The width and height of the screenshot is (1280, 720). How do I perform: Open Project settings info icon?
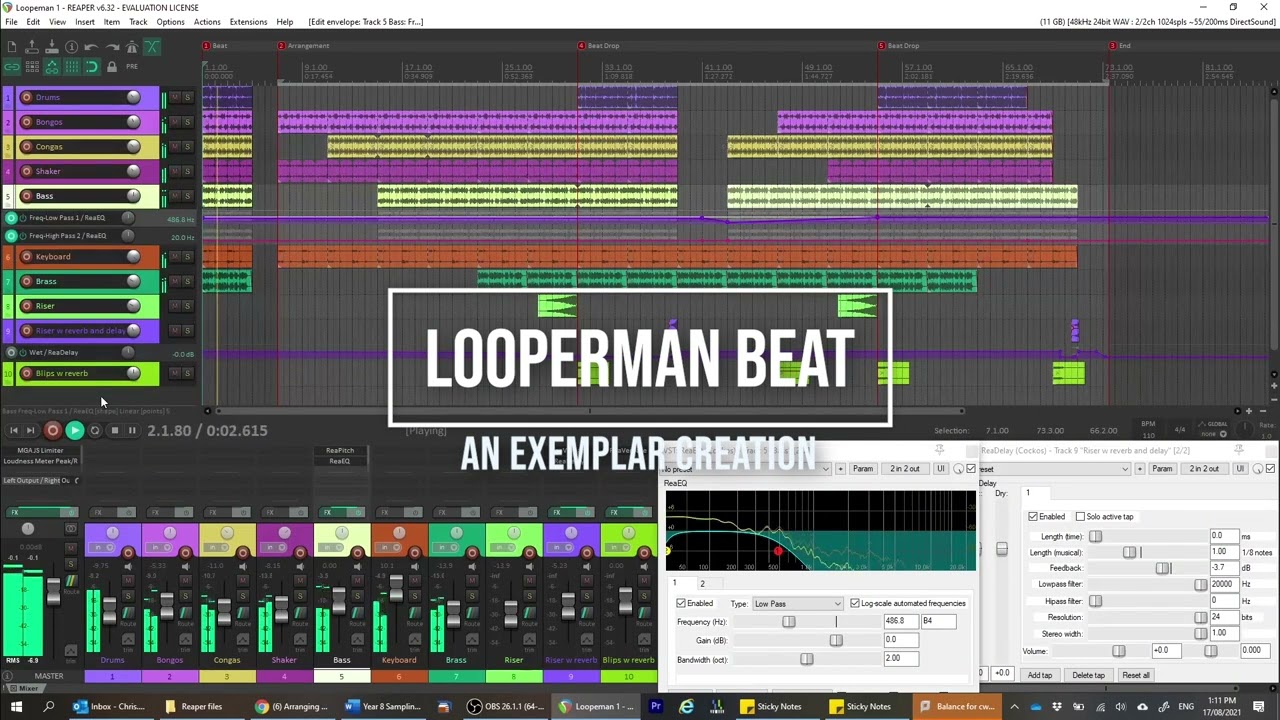tap(72, 47)
